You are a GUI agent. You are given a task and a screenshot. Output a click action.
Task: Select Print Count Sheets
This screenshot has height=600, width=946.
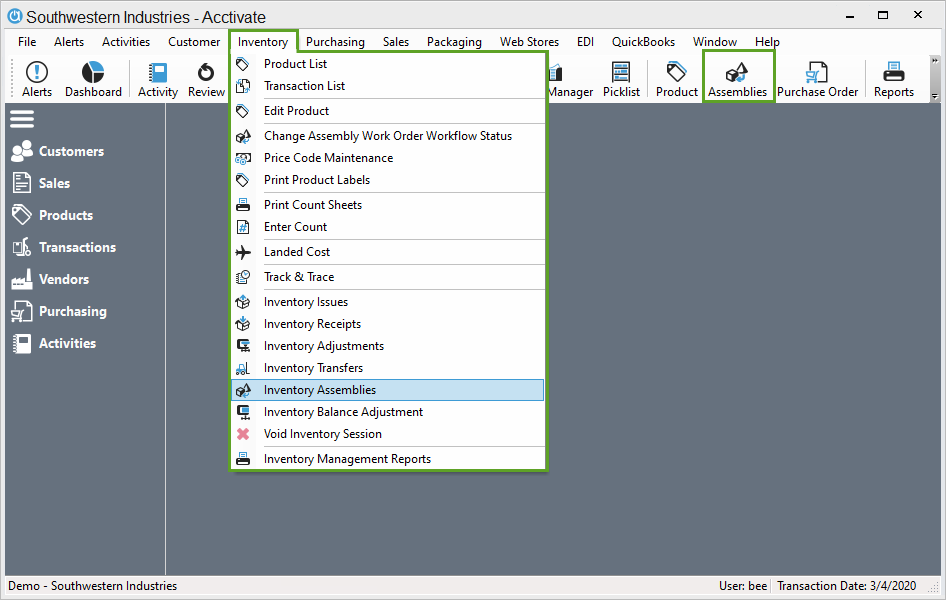388,205
